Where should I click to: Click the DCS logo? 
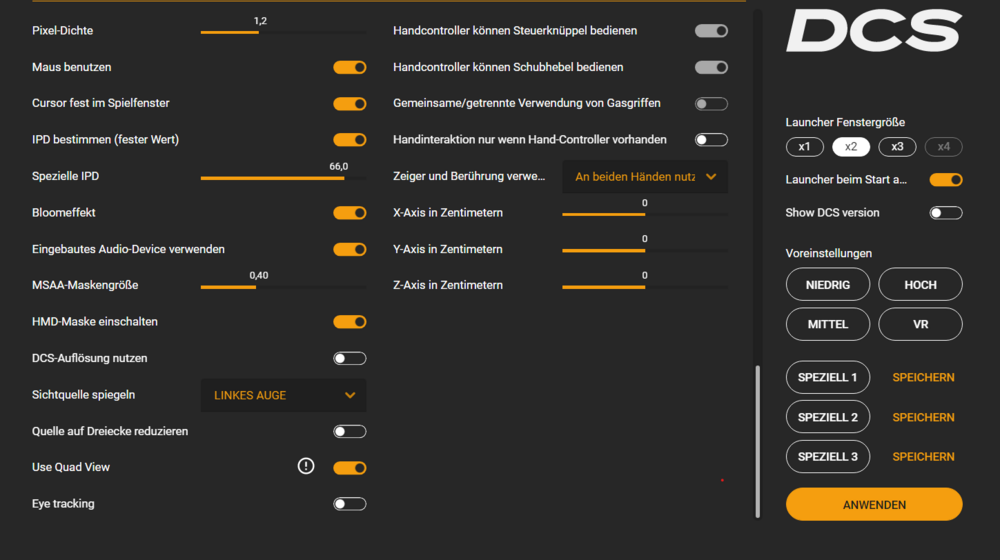tap(873, 31)
